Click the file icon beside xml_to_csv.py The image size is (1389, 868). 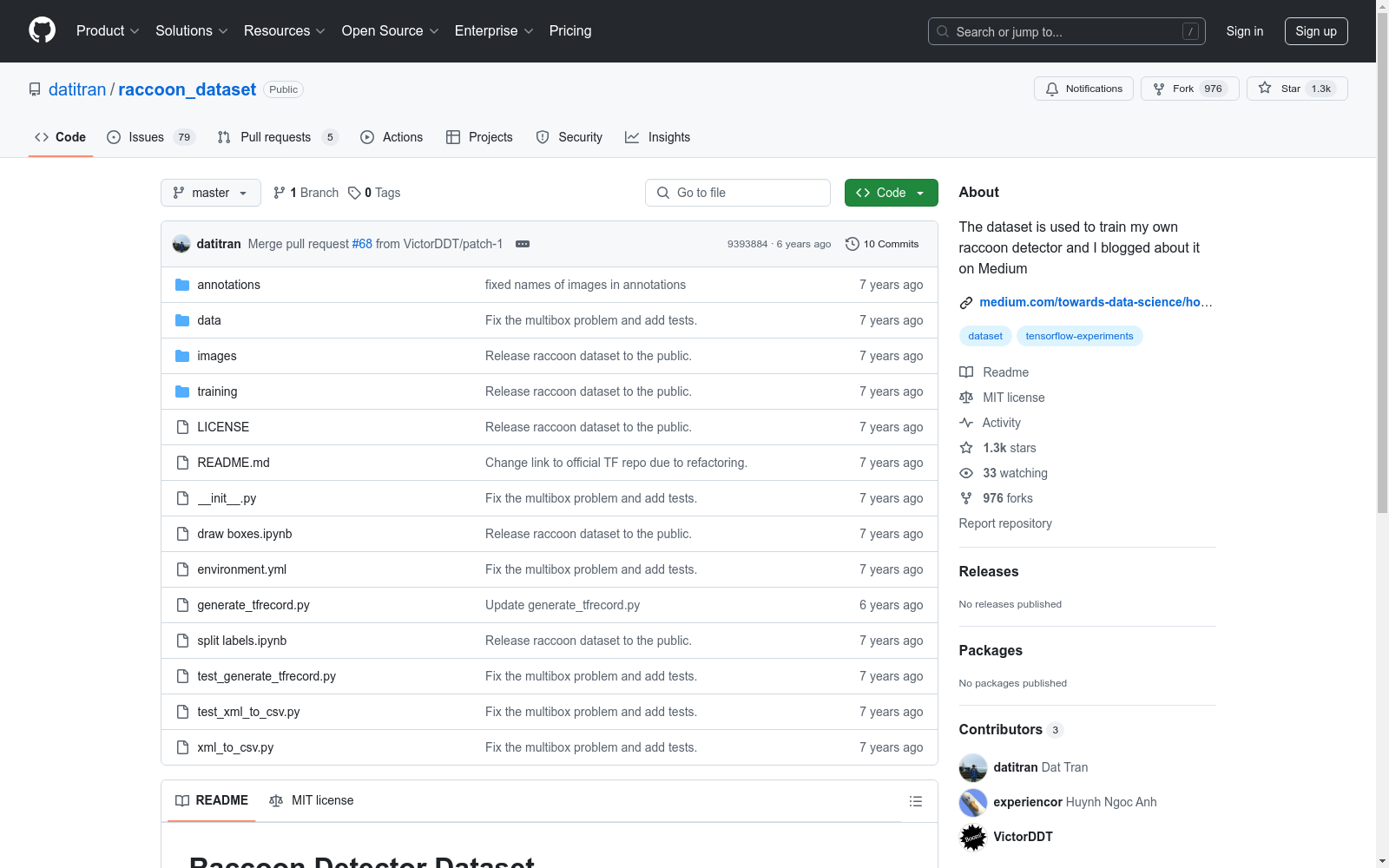pos(182,747)
